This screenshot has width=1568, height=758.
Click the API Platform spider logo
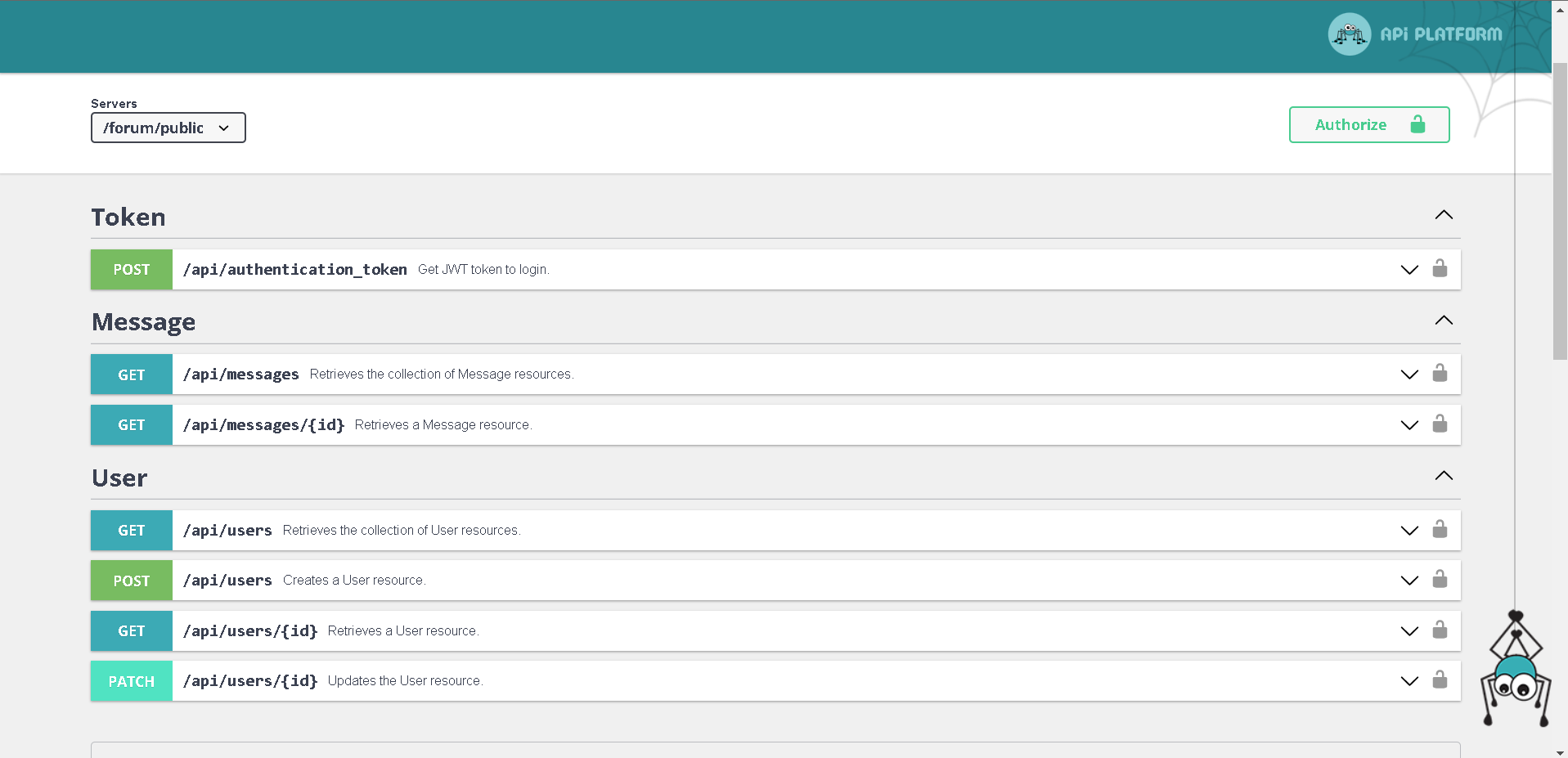coord(1349,34)
